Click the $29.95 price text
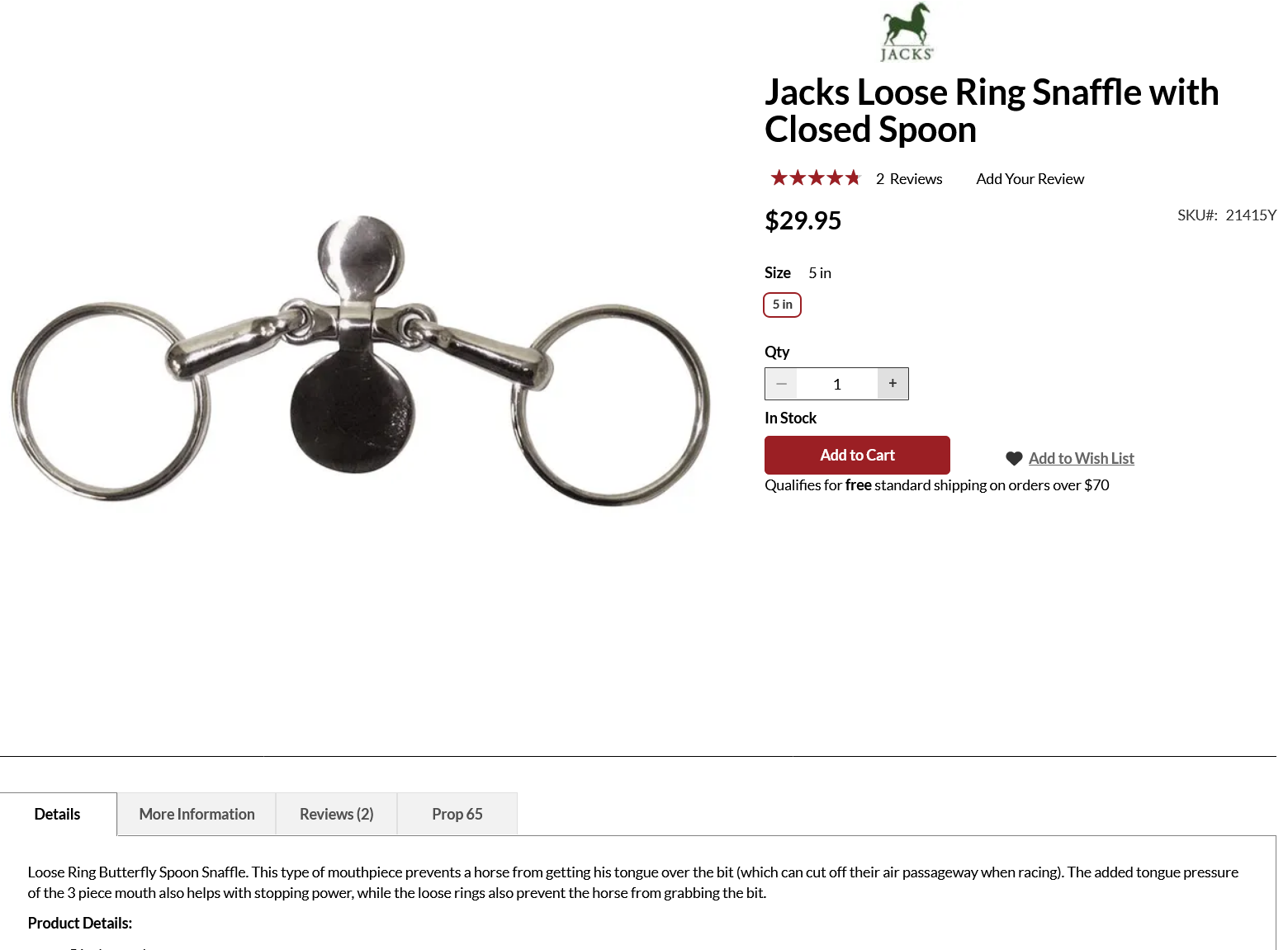The image size is (1288, 950). click(803, 220)
